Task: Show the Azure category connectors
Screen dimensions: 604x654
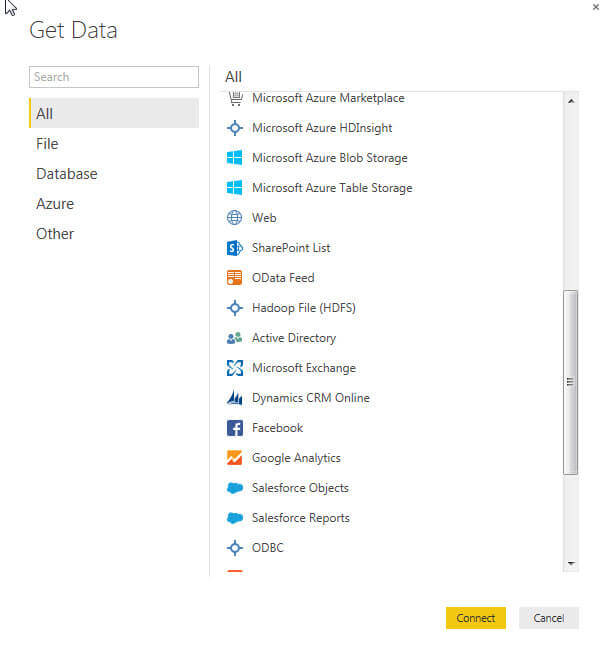Action: (55, 204)
